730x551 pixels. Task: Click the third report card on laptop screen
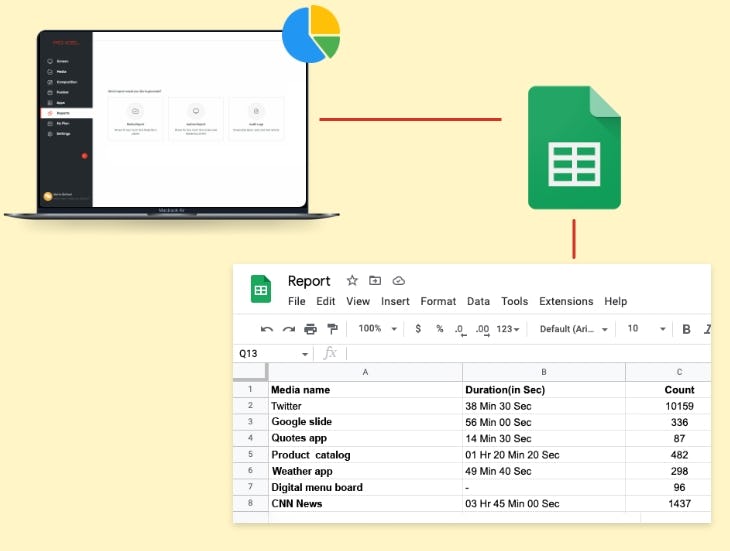(256, 119)
